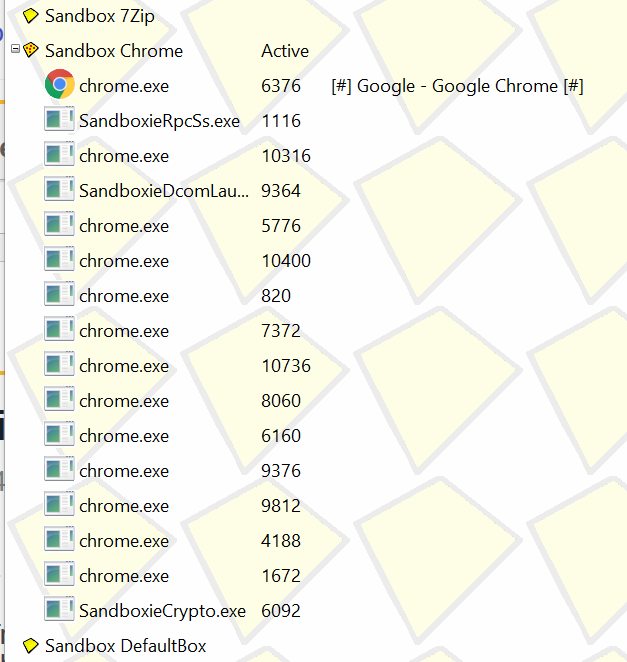Click PID value 9376
This screenshot has height=662, width=627.
[281, 471]
